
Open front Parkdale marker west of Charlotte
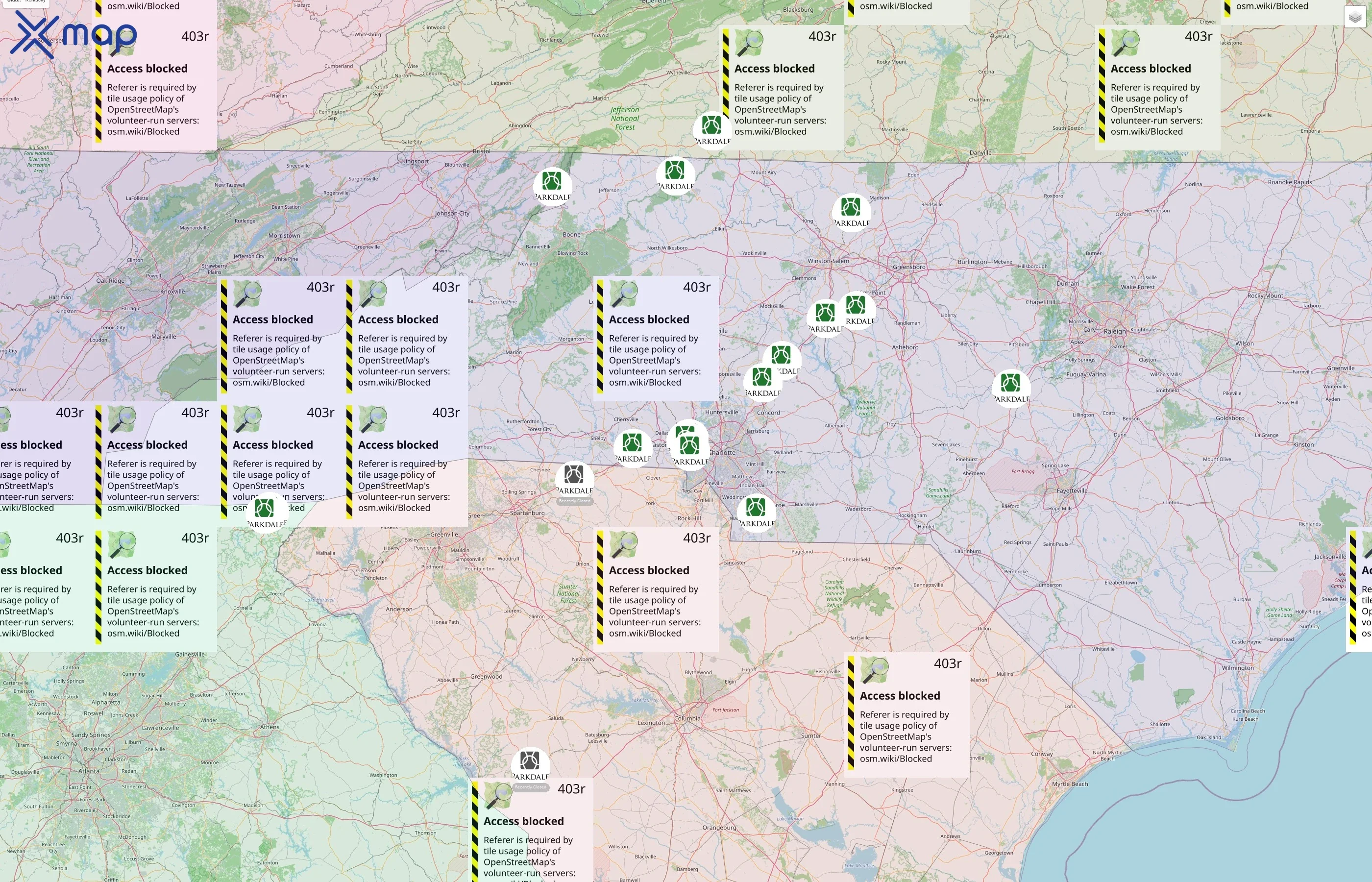pos(689,451)
